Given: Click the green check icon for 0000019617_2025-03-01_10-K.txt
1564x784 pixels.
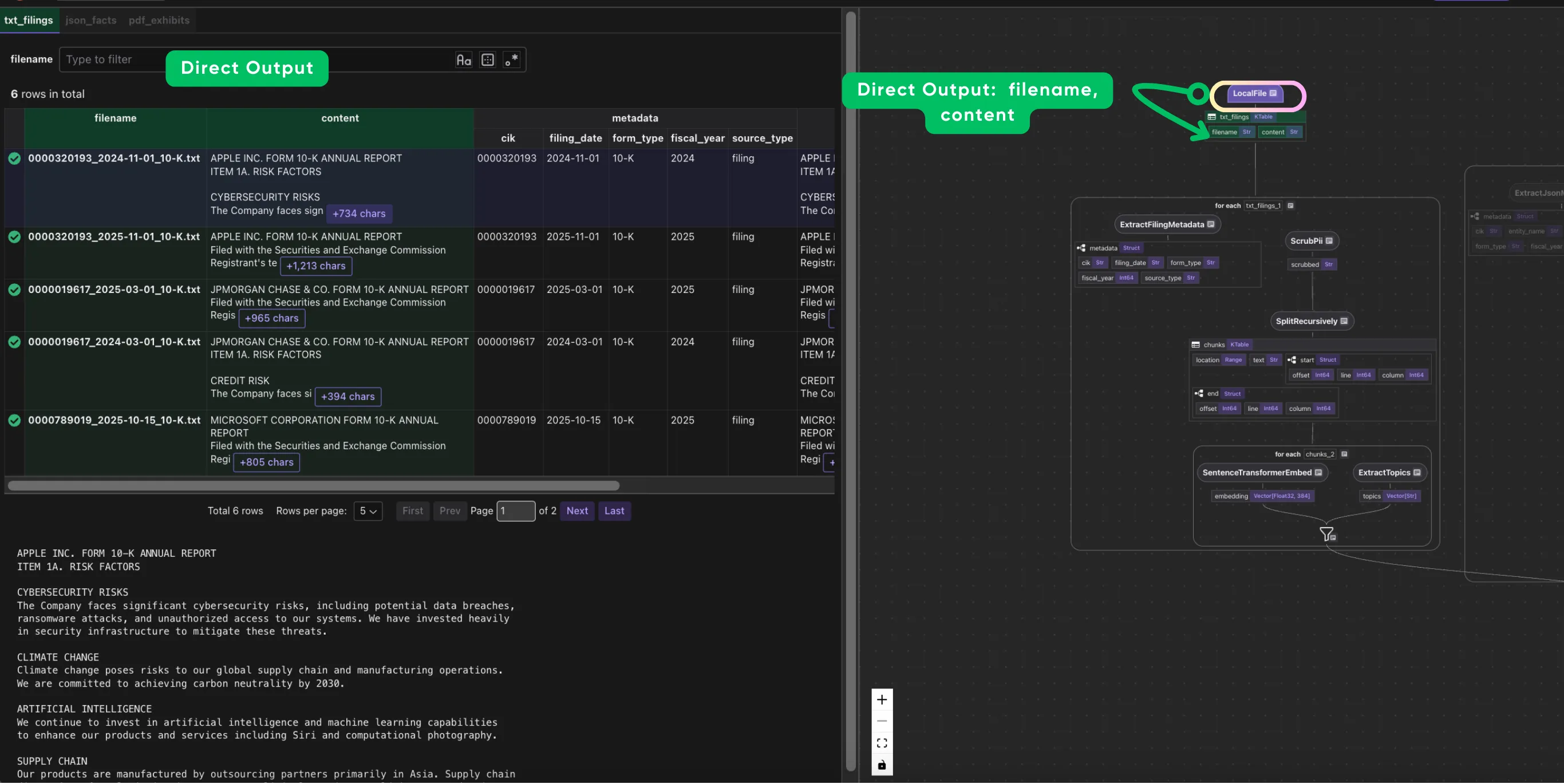Looking at the screenshot, I should [x=14, y=290].
